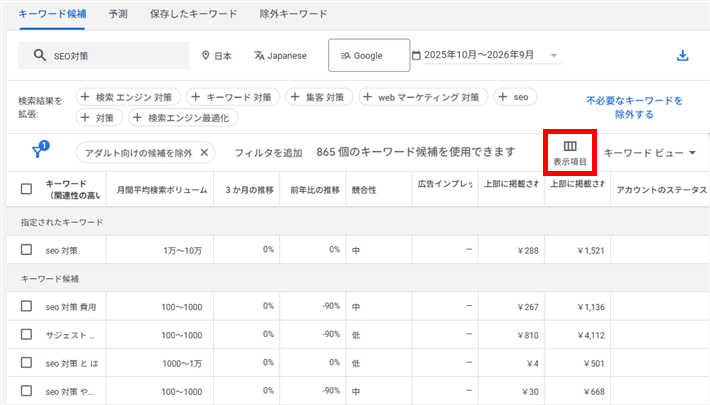Click the Japanese language translate icon

coord(259,55)
